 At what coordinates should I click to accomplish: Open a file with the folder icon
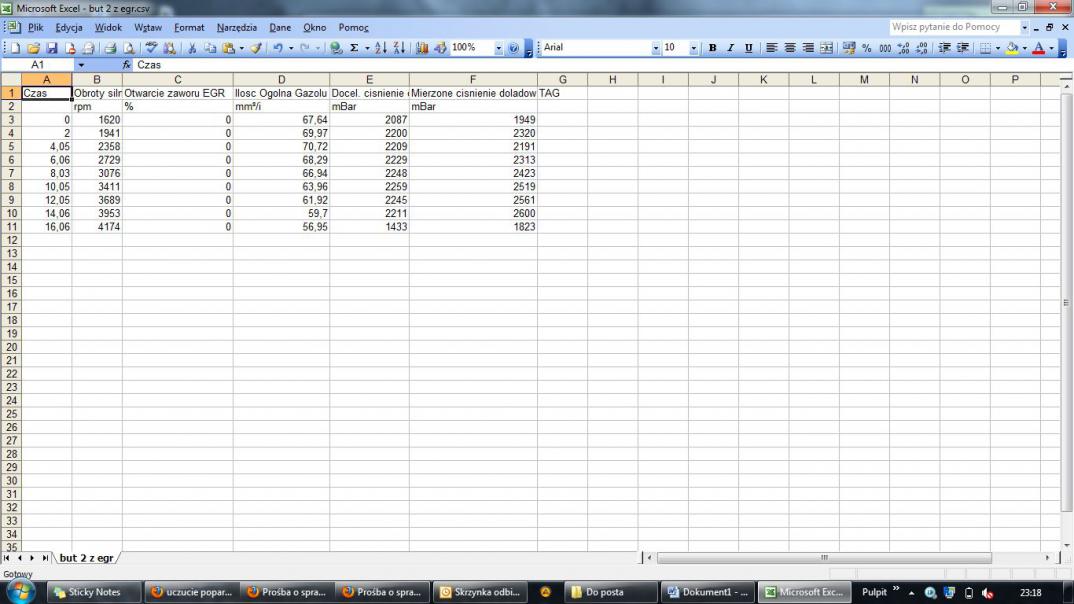click(33, 48)
